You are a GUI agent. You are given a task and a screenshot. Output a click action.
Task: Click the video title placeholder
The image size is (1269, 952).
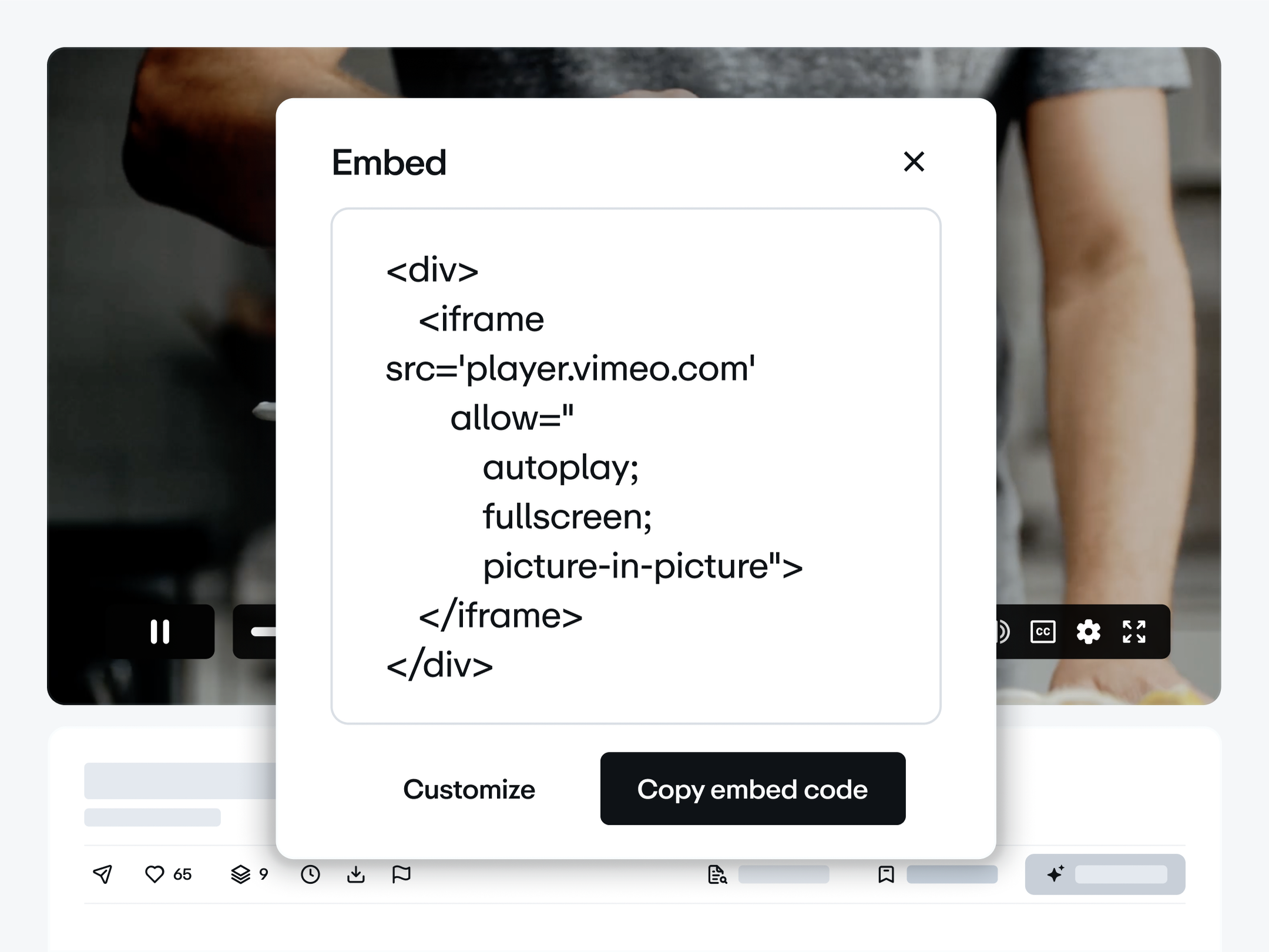click(x=180, y=781)
